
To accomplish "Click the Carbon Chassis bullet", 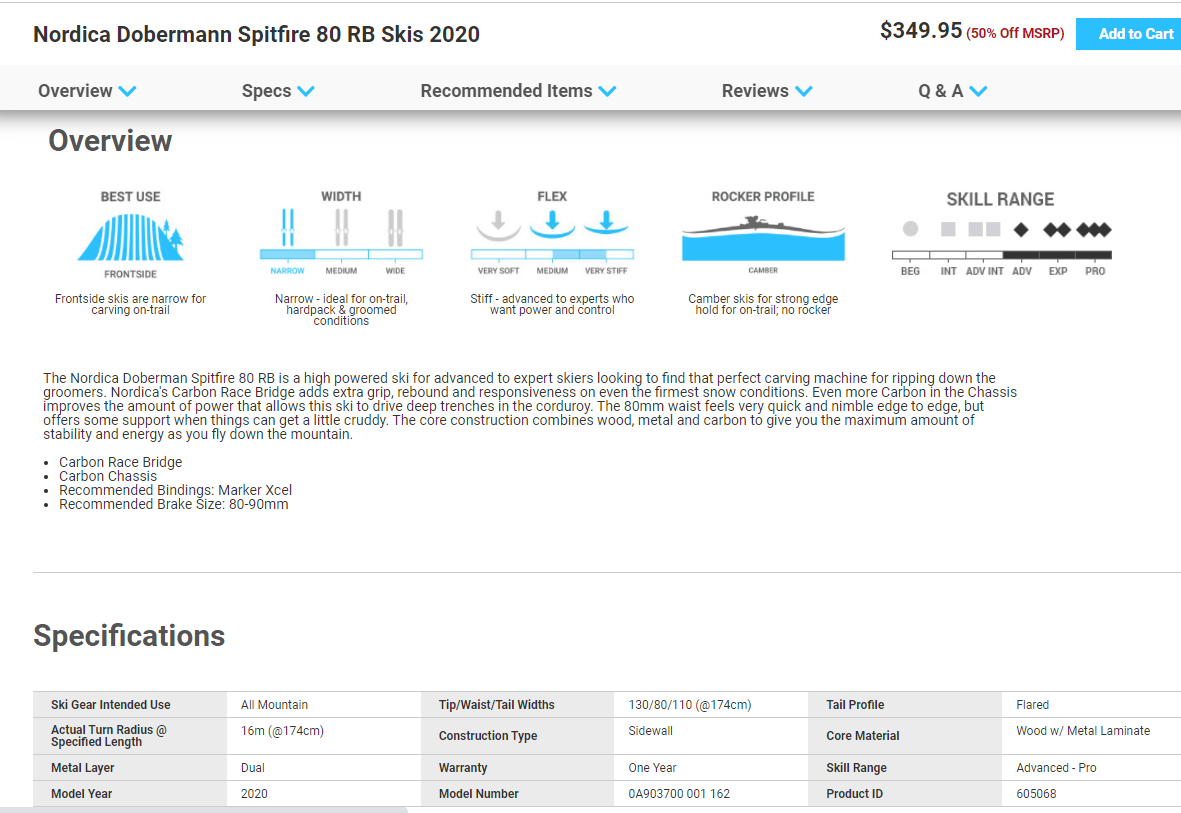I will (108, 476).
